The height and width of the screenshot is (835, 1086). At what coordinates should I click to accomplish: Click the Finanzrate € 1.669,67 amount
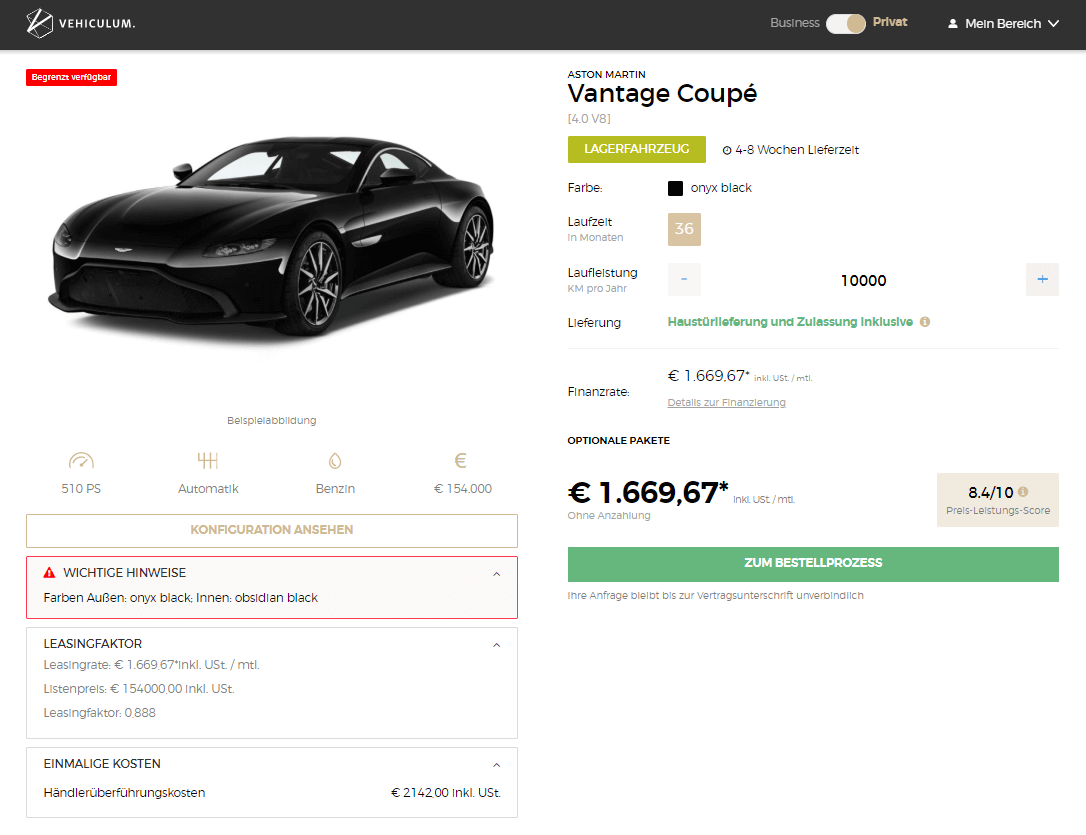tap(709, 376)
